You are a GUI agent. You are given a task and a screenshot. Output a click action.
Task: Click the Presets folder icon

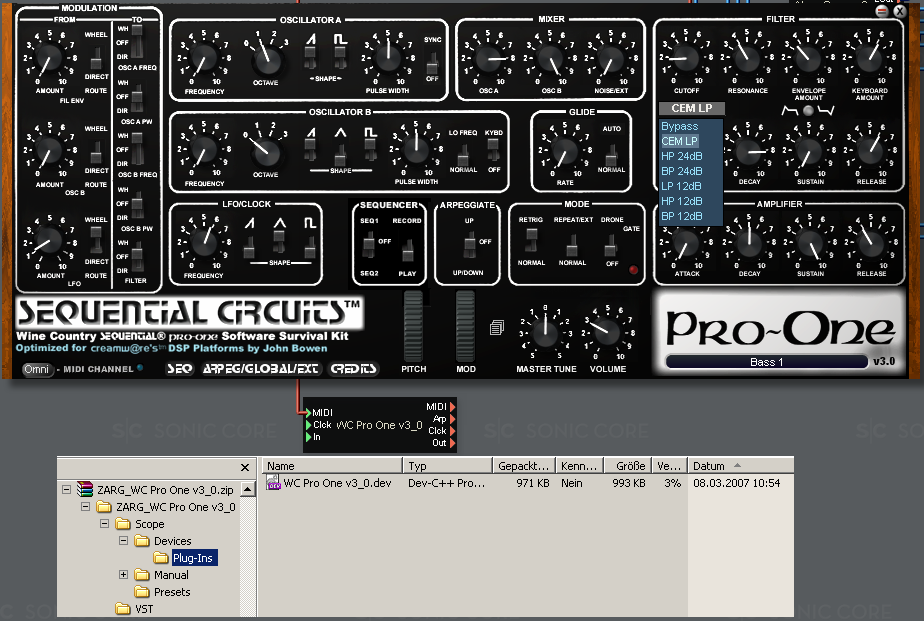(x=141, y=592)
